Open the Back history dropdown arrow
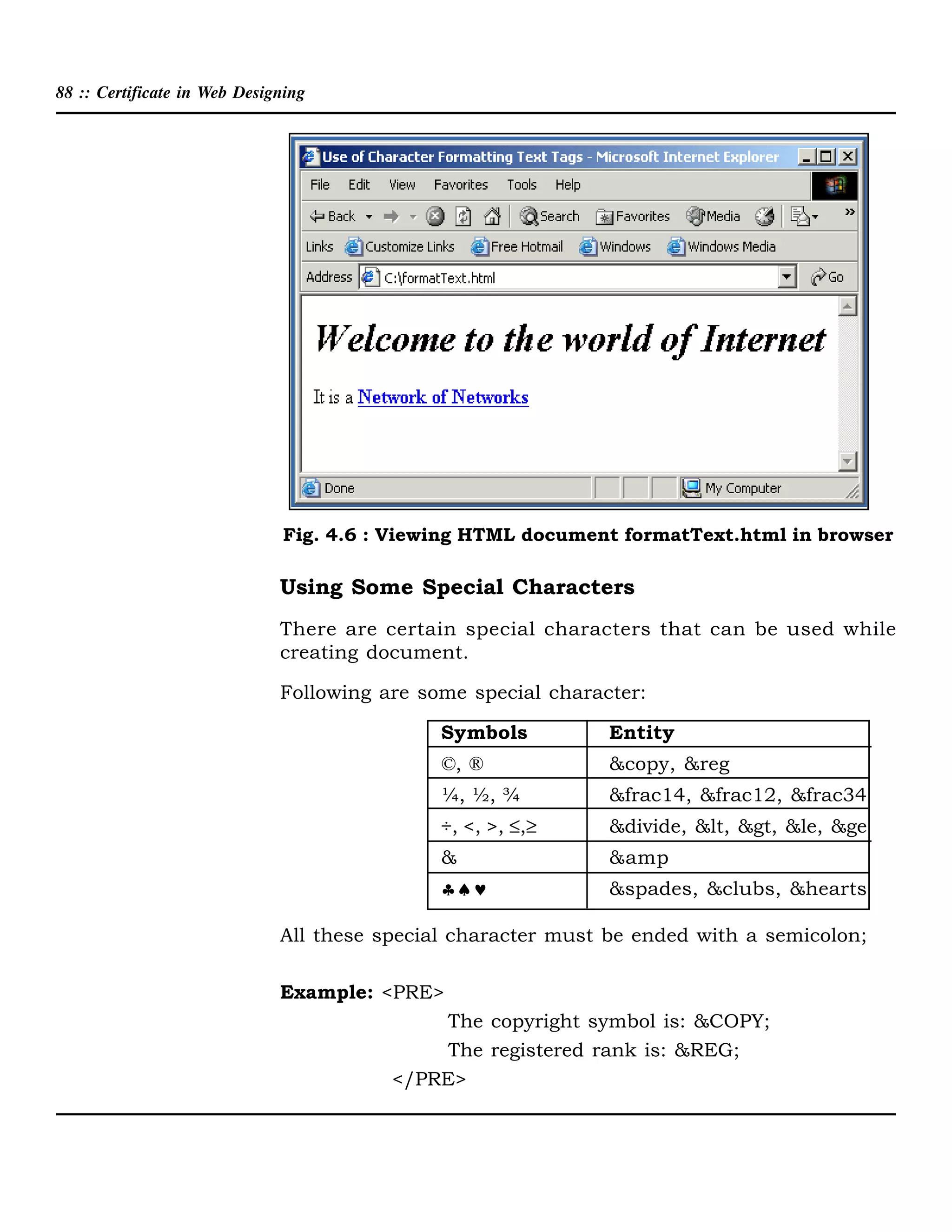Viewport: 952px width, 1232px height. [x=369, y=217]
